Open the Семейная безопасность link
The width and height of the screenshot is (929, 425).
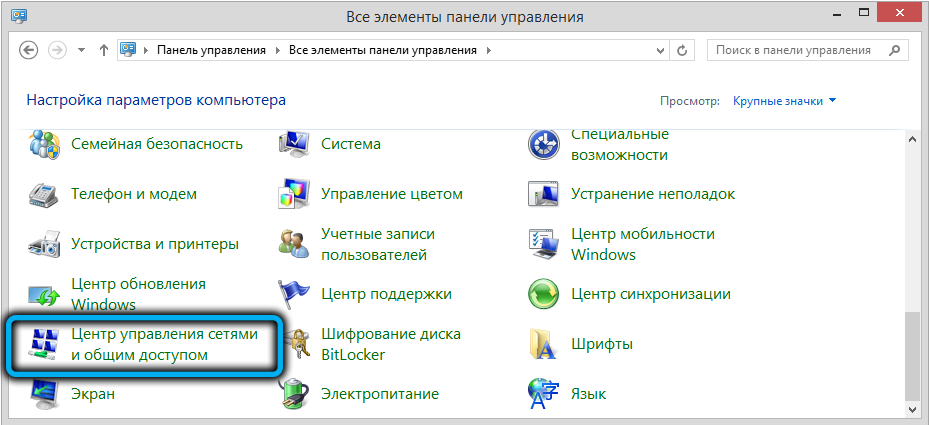pos(157,144)
